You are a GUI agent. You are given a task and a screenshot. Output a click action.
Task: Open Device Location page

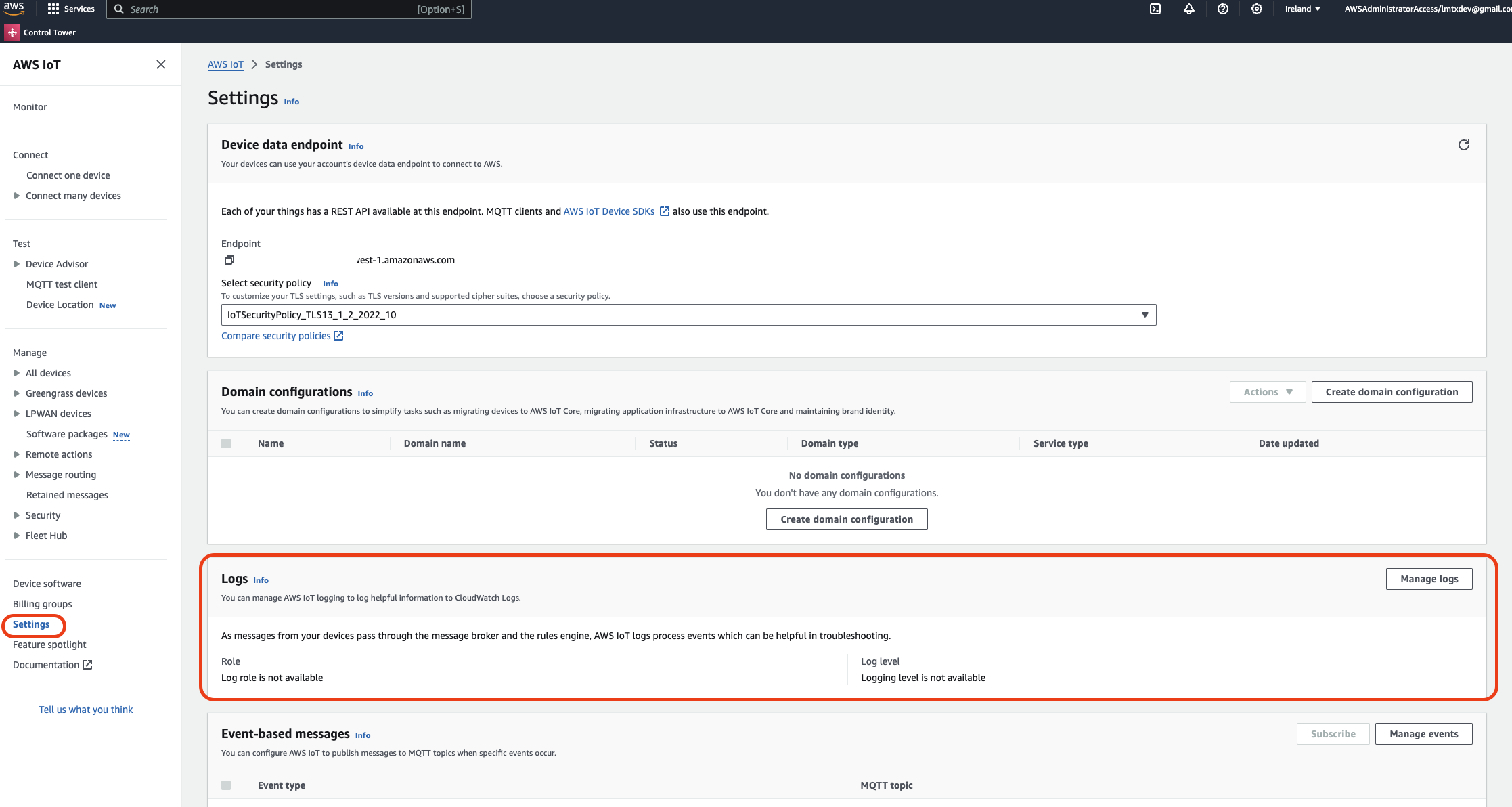pos(60,305)
